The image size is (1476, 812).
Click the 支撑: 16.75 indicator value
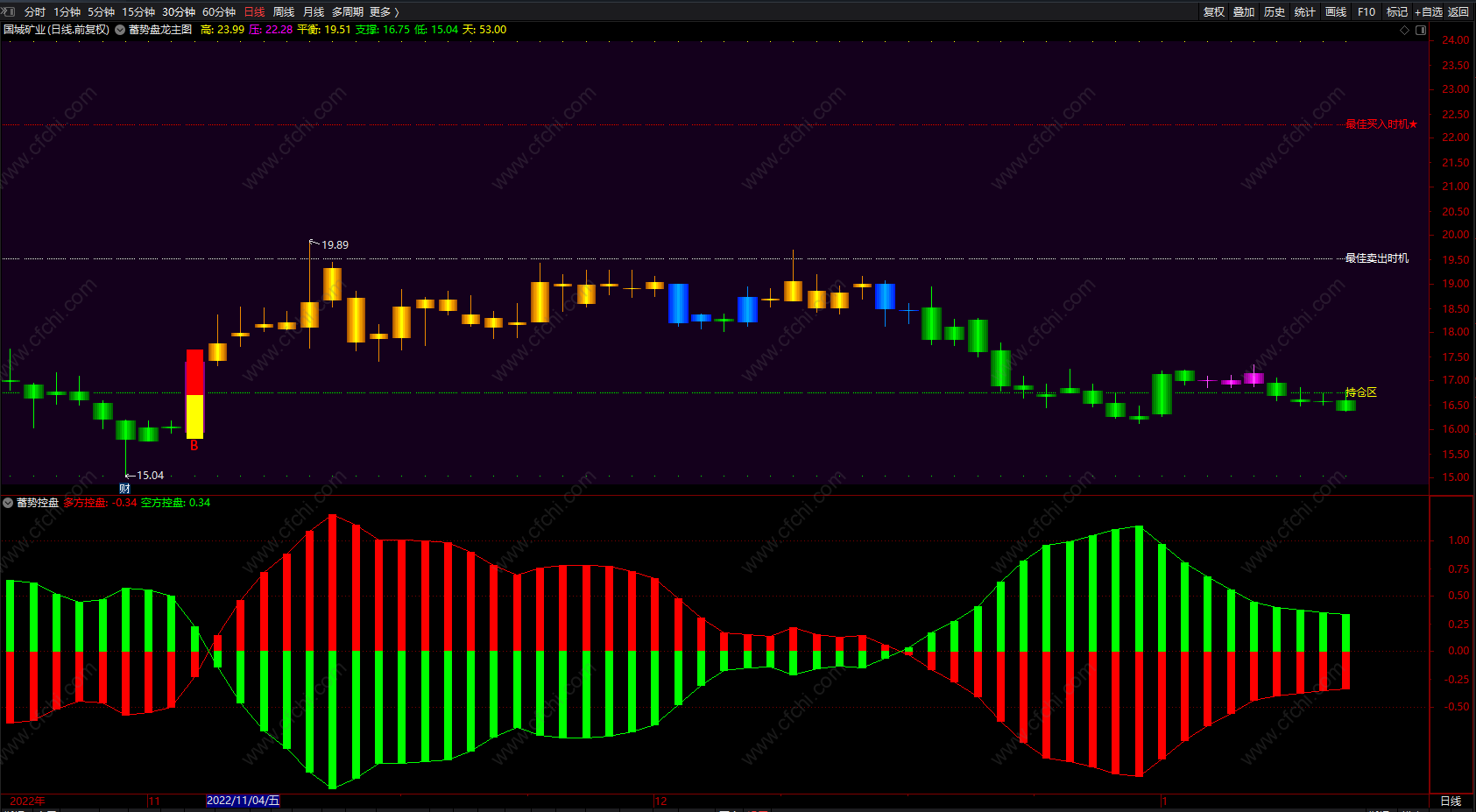pyautogui.click(x=382, y=30)
